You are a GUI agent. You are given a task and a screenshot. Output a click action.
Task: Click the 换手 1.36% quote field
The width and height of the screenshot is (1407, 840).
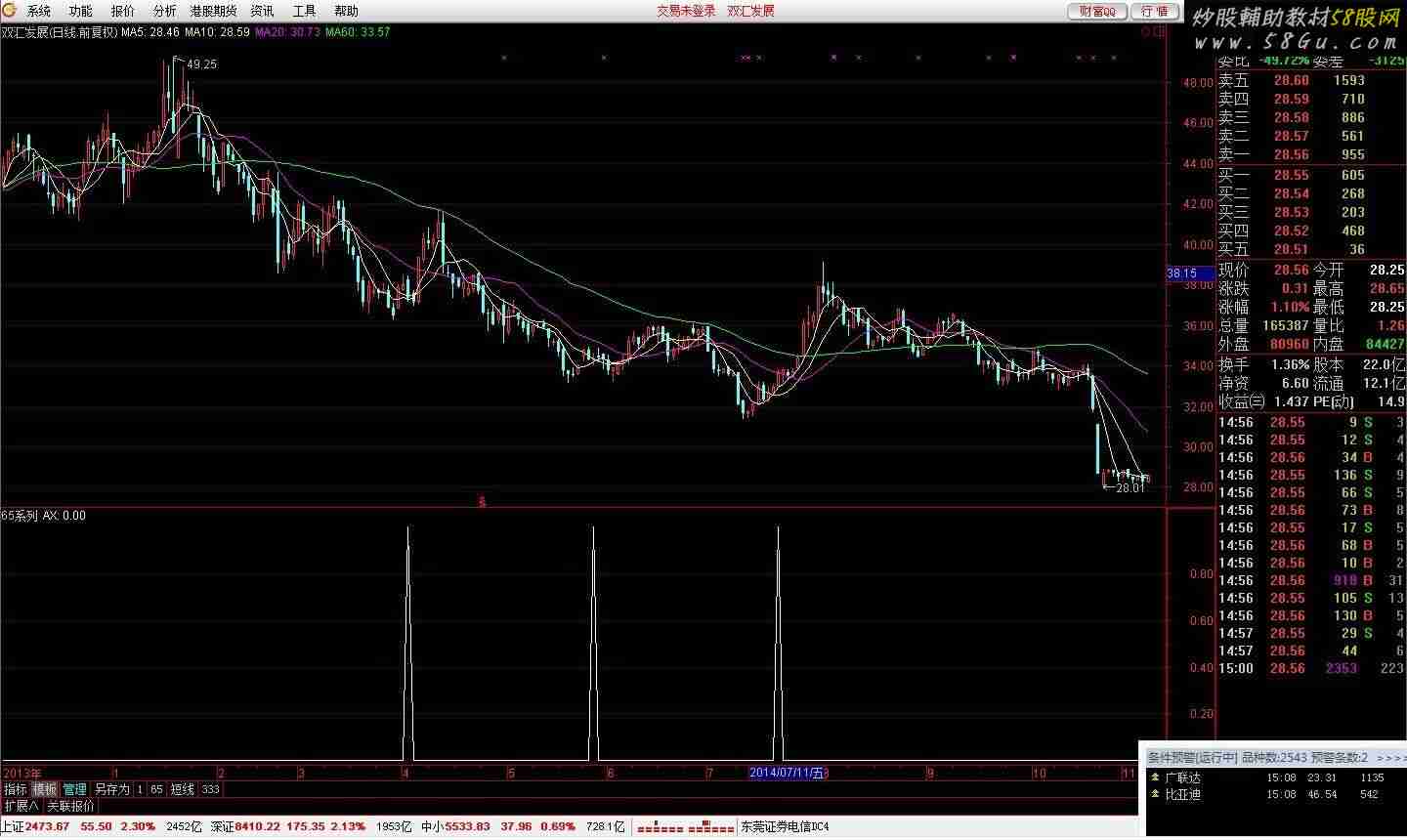point(1263,364)
